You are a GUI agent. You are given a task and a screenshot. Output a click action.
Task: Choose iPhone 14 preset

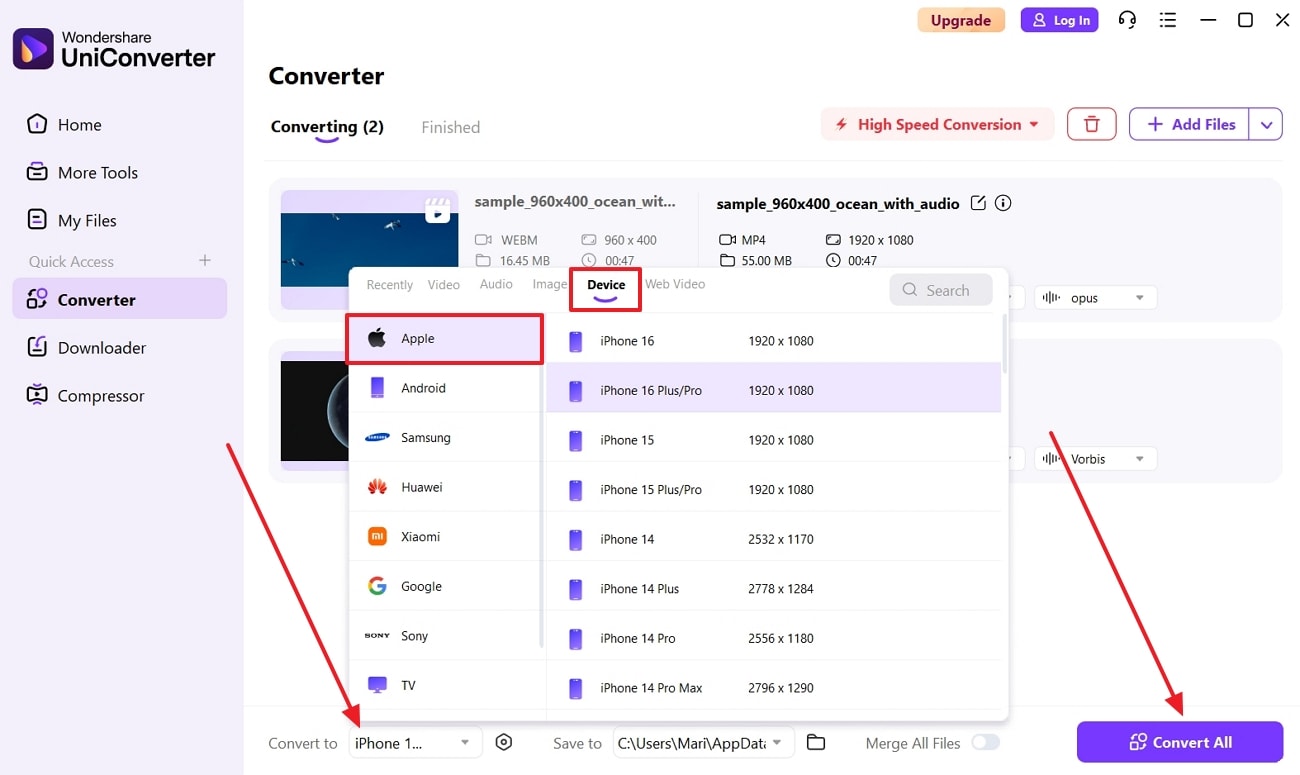[774, 539]
